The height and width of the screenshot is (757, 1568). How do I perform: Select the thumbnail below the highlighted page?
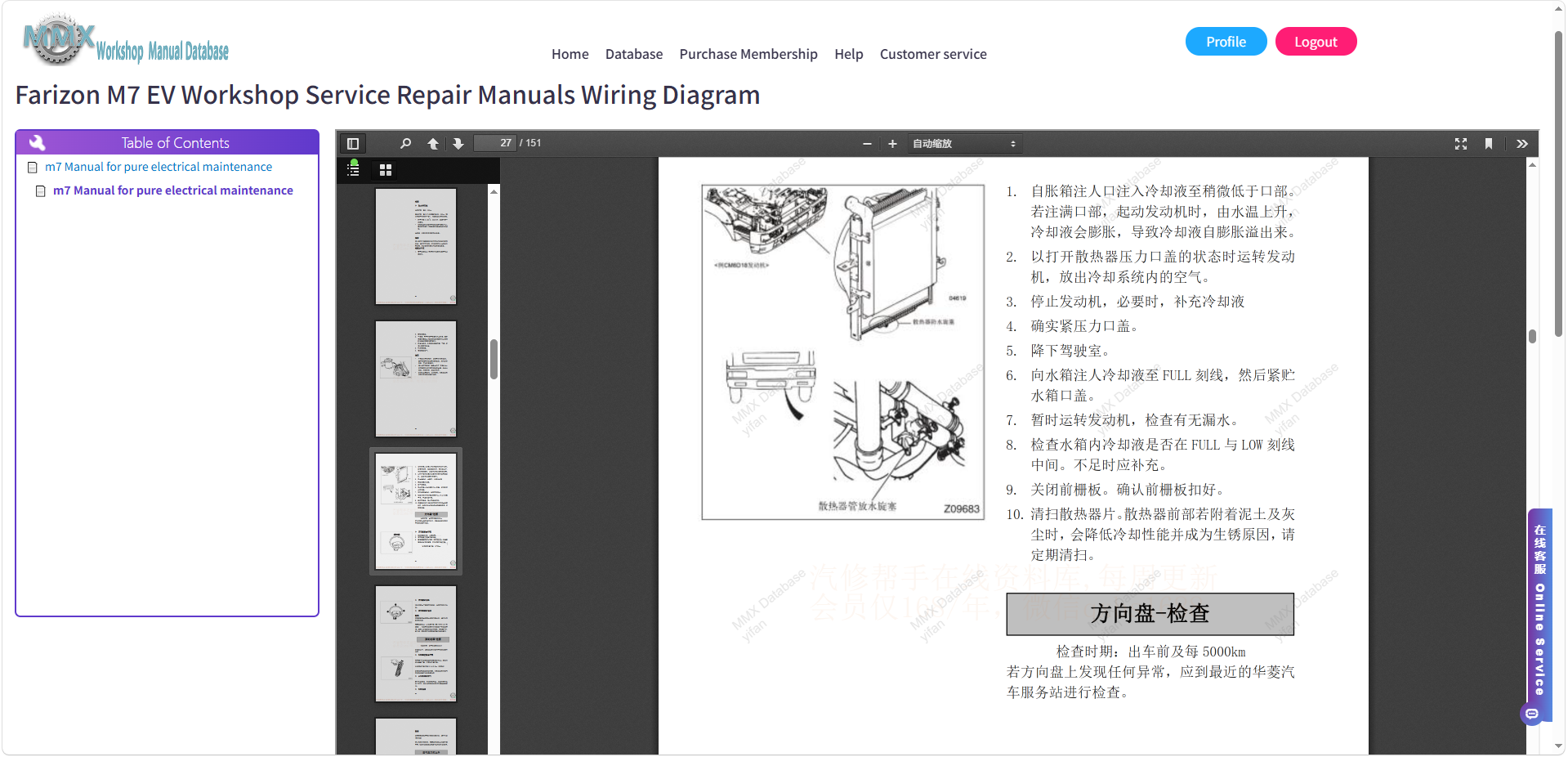(x=416, y=643)
